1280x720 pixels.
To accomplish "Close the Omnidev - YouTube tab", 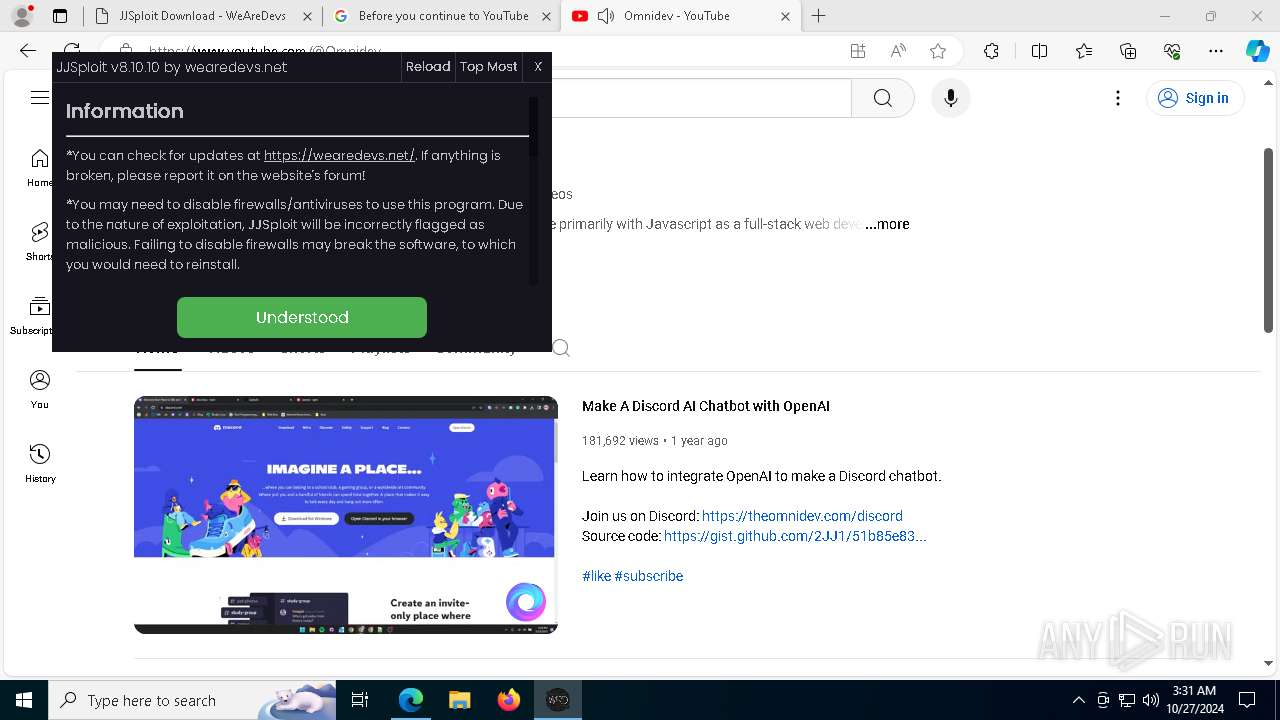I will 785,16.
